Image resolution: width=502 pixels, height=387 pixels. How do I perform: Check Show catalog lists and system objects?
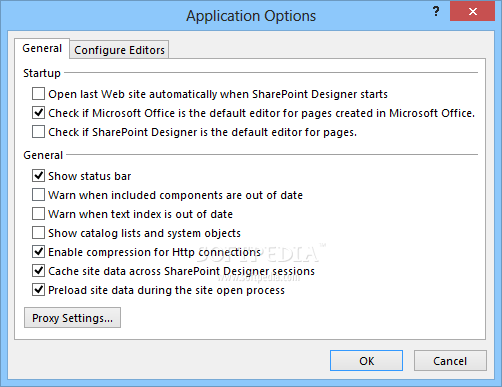(38, 233)
